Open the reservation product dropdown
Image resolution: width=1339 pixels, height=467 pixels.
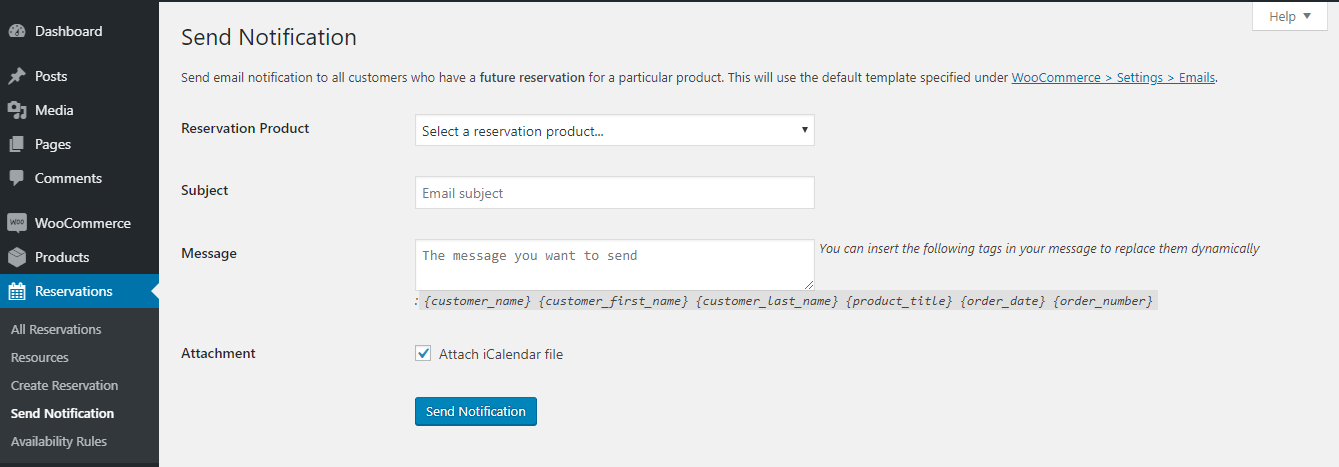click(x=614, y=130)
